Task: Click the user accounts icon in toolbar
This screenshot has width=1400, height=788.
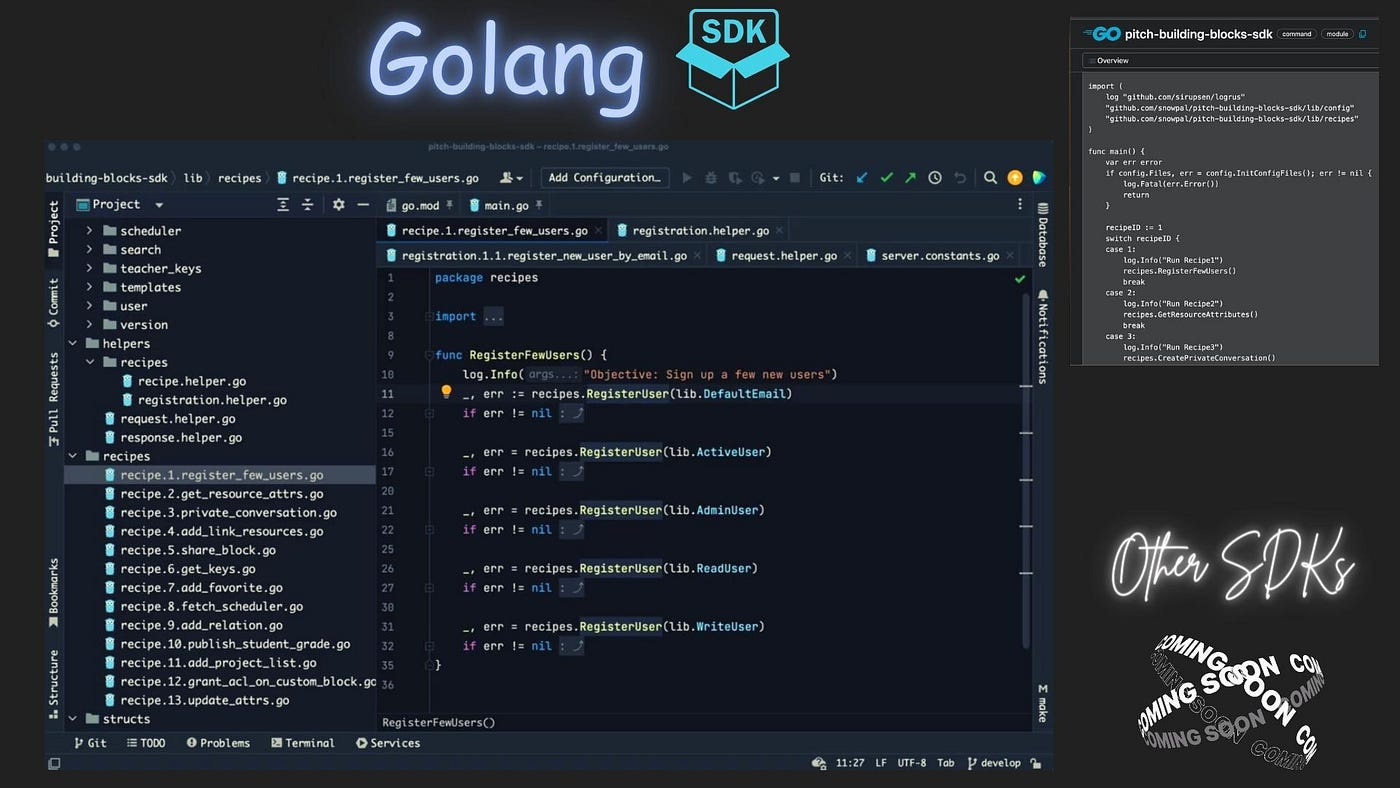Action: 510,178
